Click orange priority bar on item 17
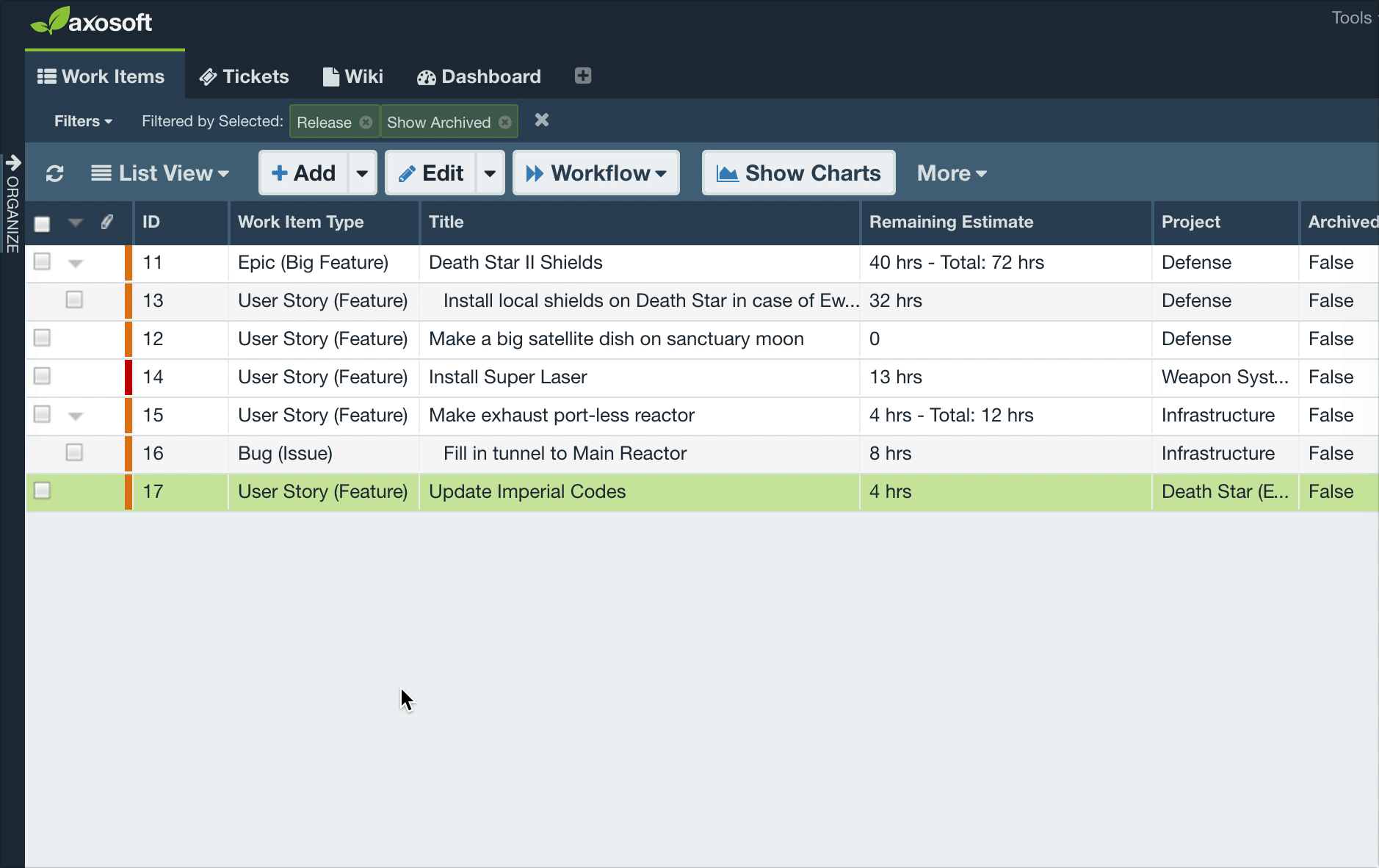Screen dimensions: 1379x868 (129, 492)
